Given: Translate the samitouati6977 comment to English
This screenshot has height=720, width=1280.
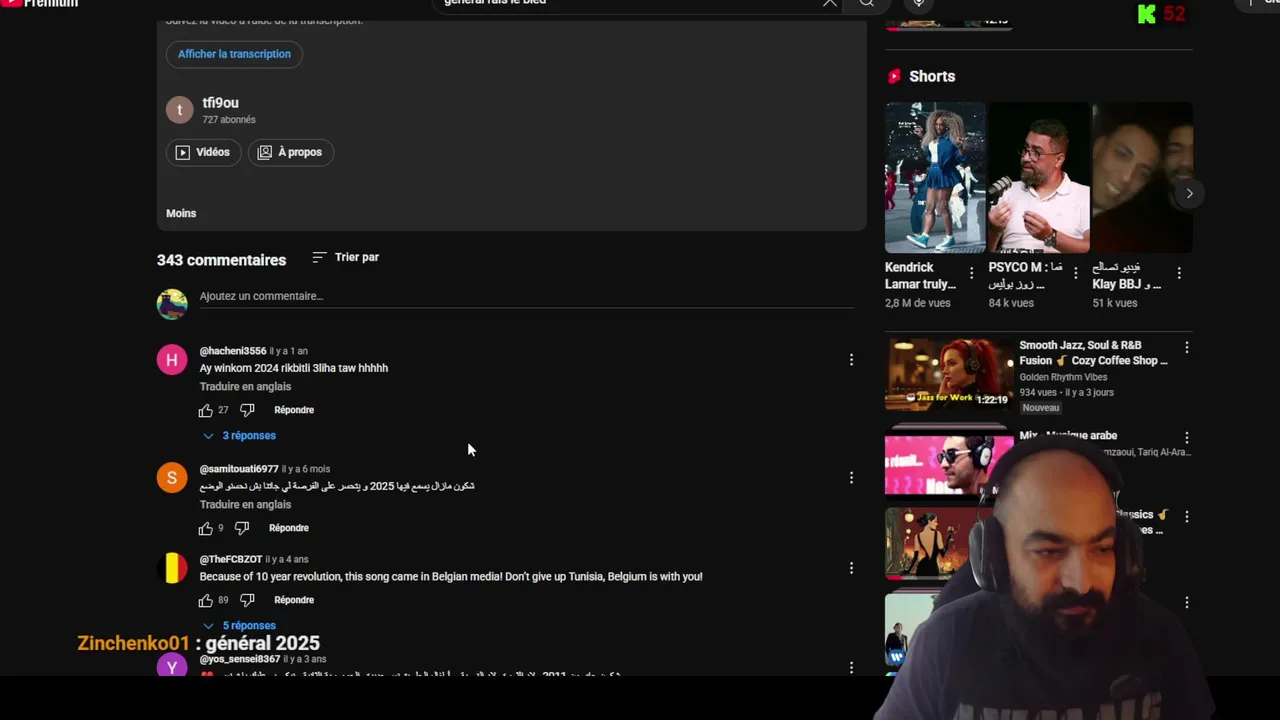Looking at the screenshot, I should pyautogui.click(x=245, y=505).
